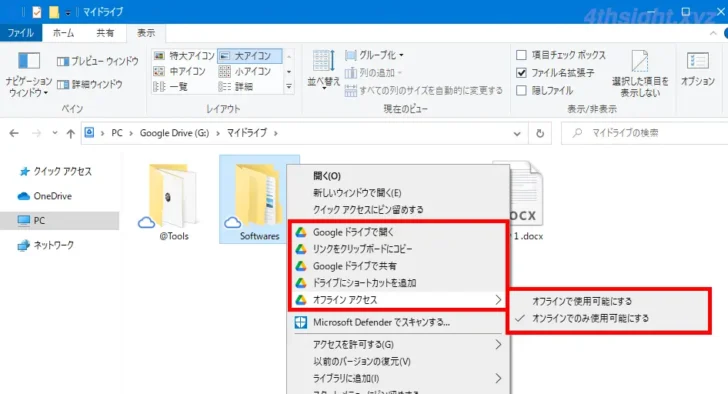The width and height of the screenshot is (728, 394).
Task: Open the グループ化 group-by menu
Action: 374,55
